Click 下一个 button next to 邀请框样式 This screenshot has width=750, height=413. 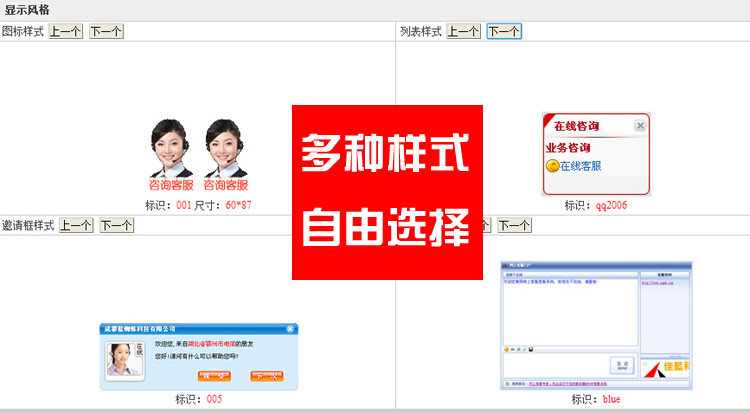pyautogui.click(x=117, y=225)
